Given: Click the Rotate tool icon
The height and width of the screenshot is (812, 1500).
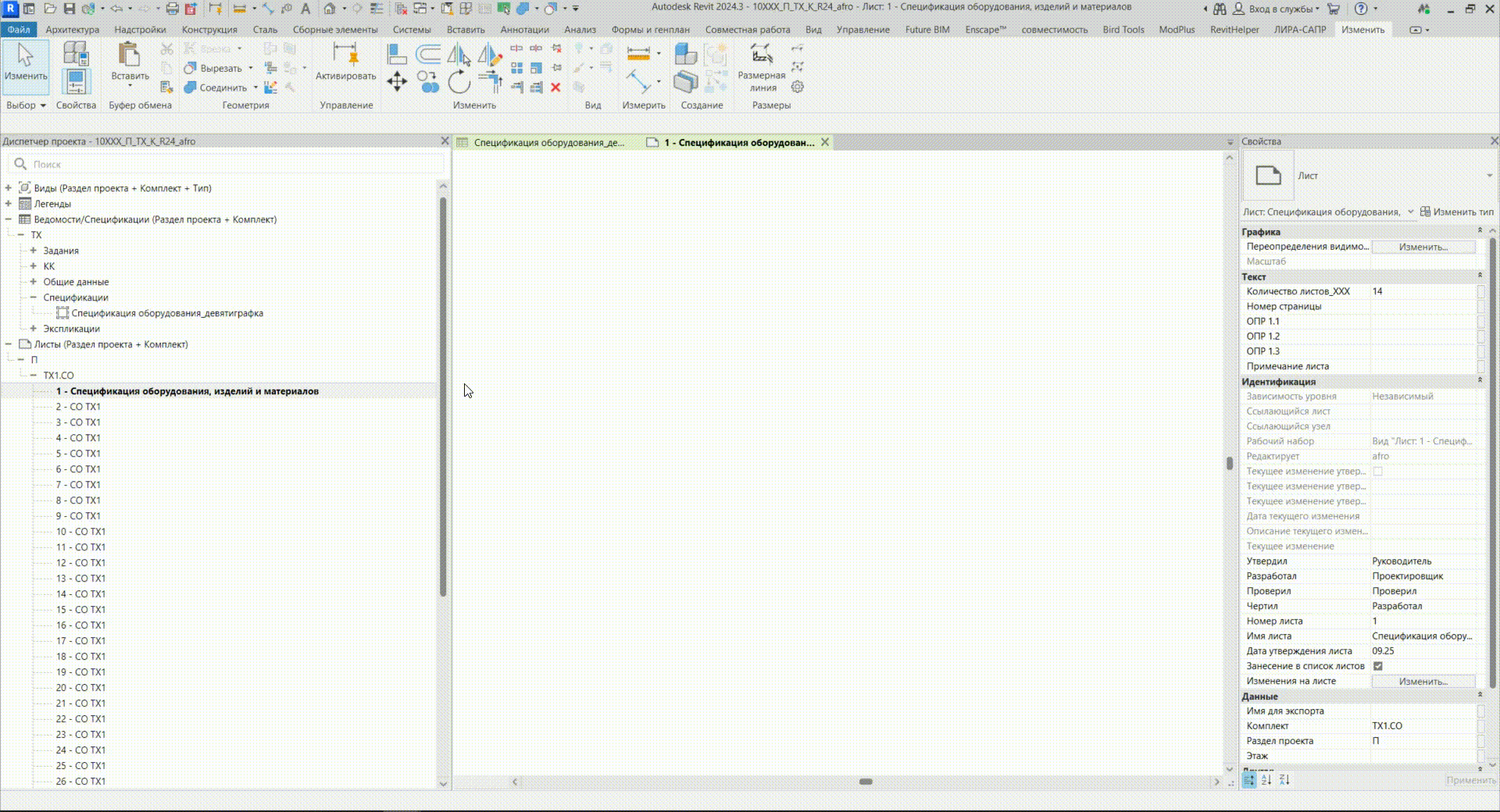Looking at the screenshot, I should (x=459, y=82).
